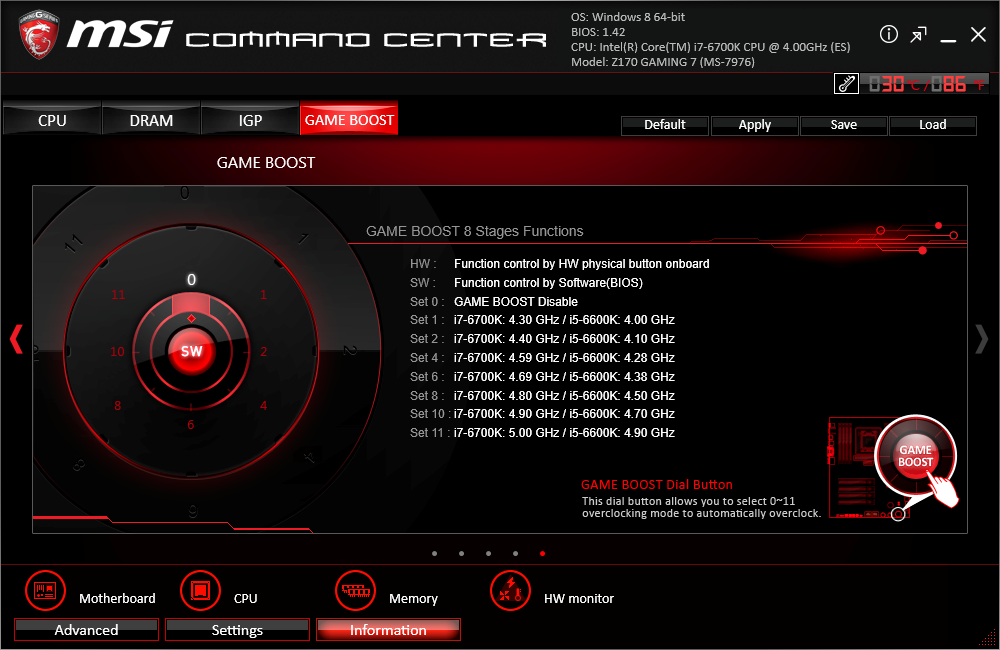The width and height of the screenshot is (1000, 650).
Task: Set the Game Boost dial to stage 8
Action: 117,406
